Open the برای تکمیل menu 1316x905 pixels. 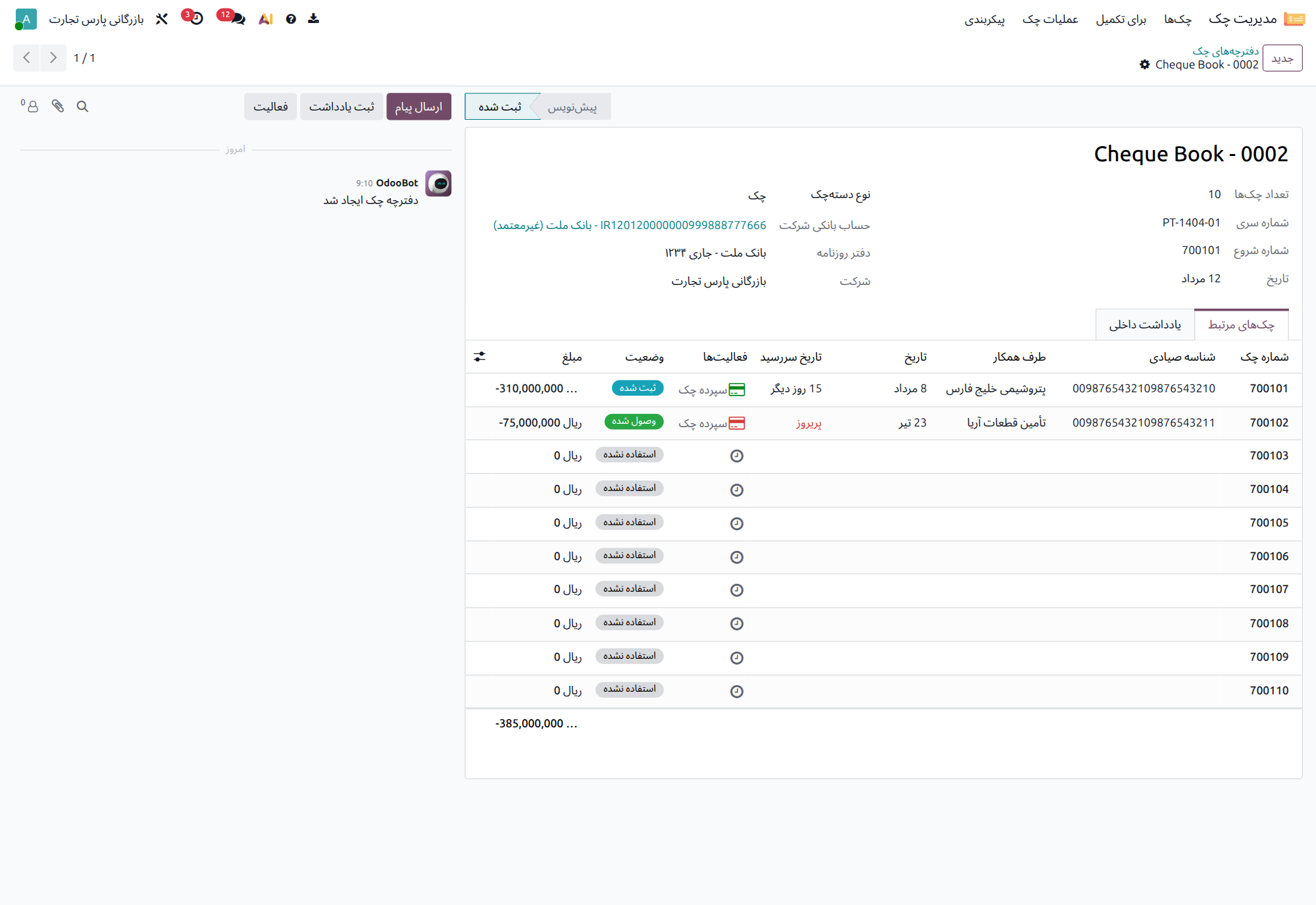pyautogui.click(x=1121, y=19)
